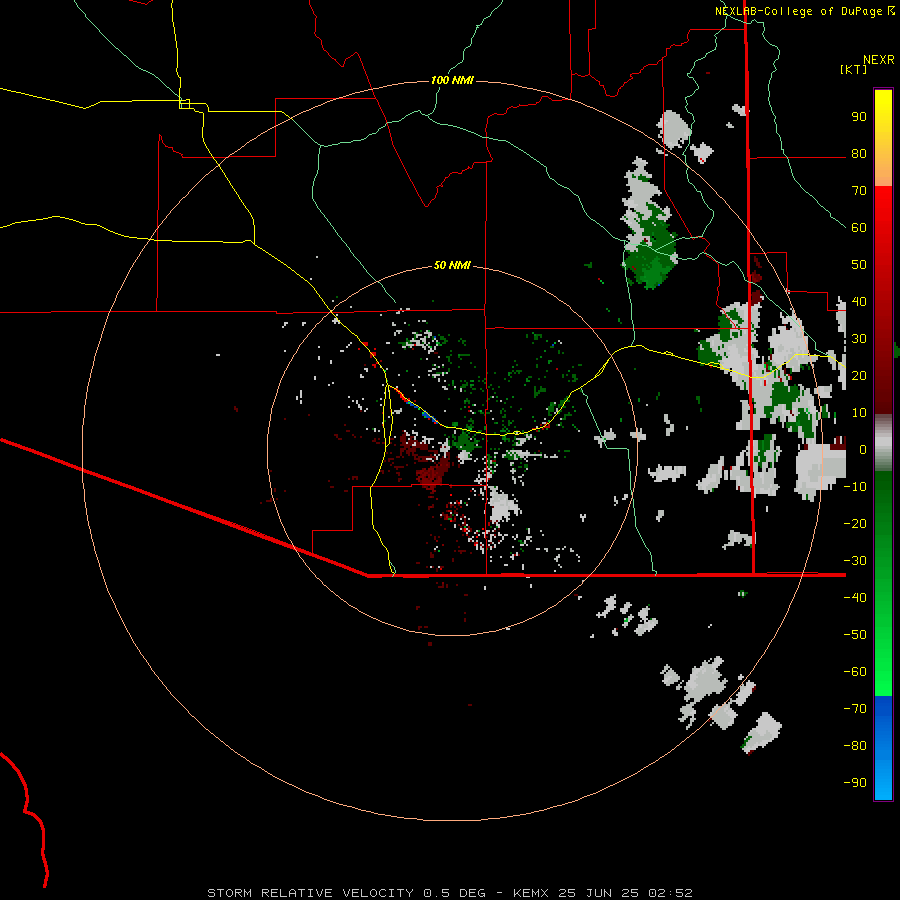This screenshot has width=900, height=900.
Task: Click the 100 NMI range ring label
Action: [x=452, y=80]
